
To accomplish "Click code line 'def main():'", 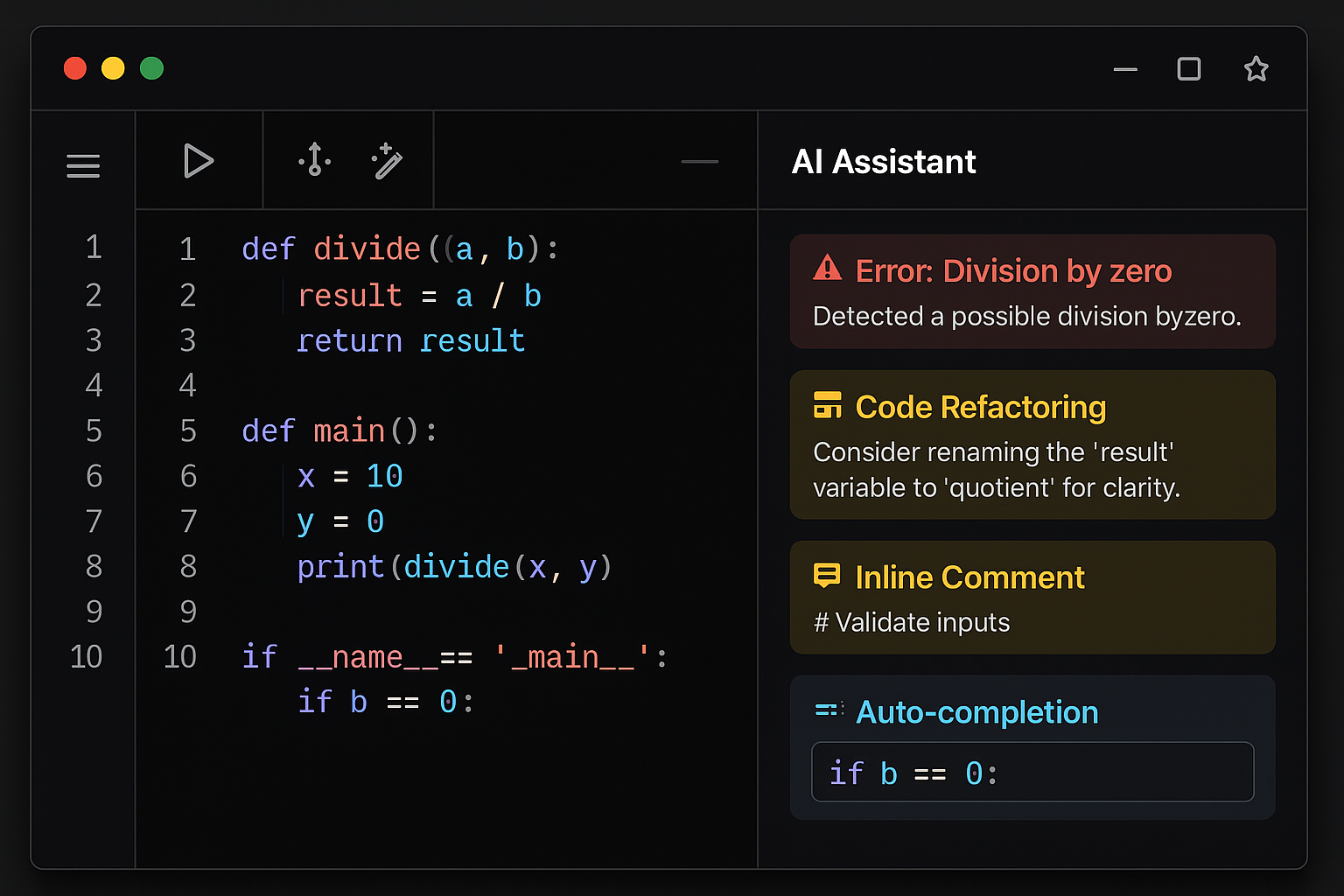I will 339,431.
